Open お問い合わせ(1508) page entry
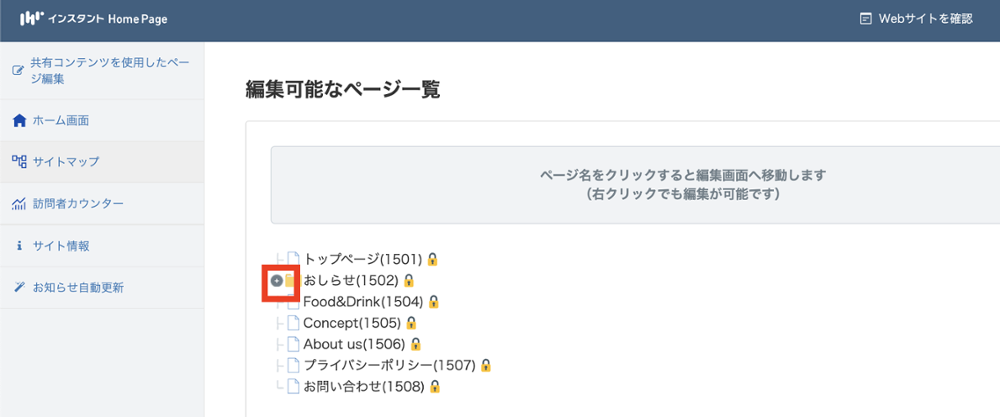 (364, 386)
